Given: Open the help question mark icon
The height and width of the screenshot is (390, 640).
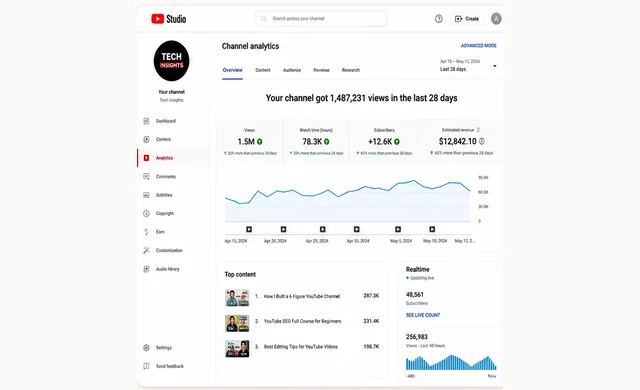Looking at the screenshot, I should coord(439,19).
